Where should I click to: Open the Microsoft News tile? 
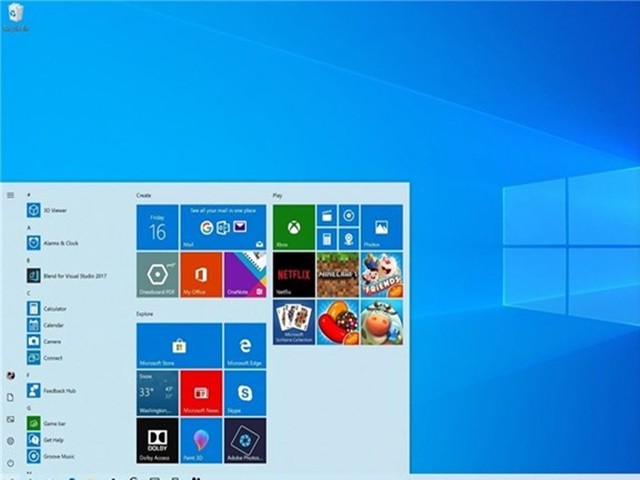[201, 393]
